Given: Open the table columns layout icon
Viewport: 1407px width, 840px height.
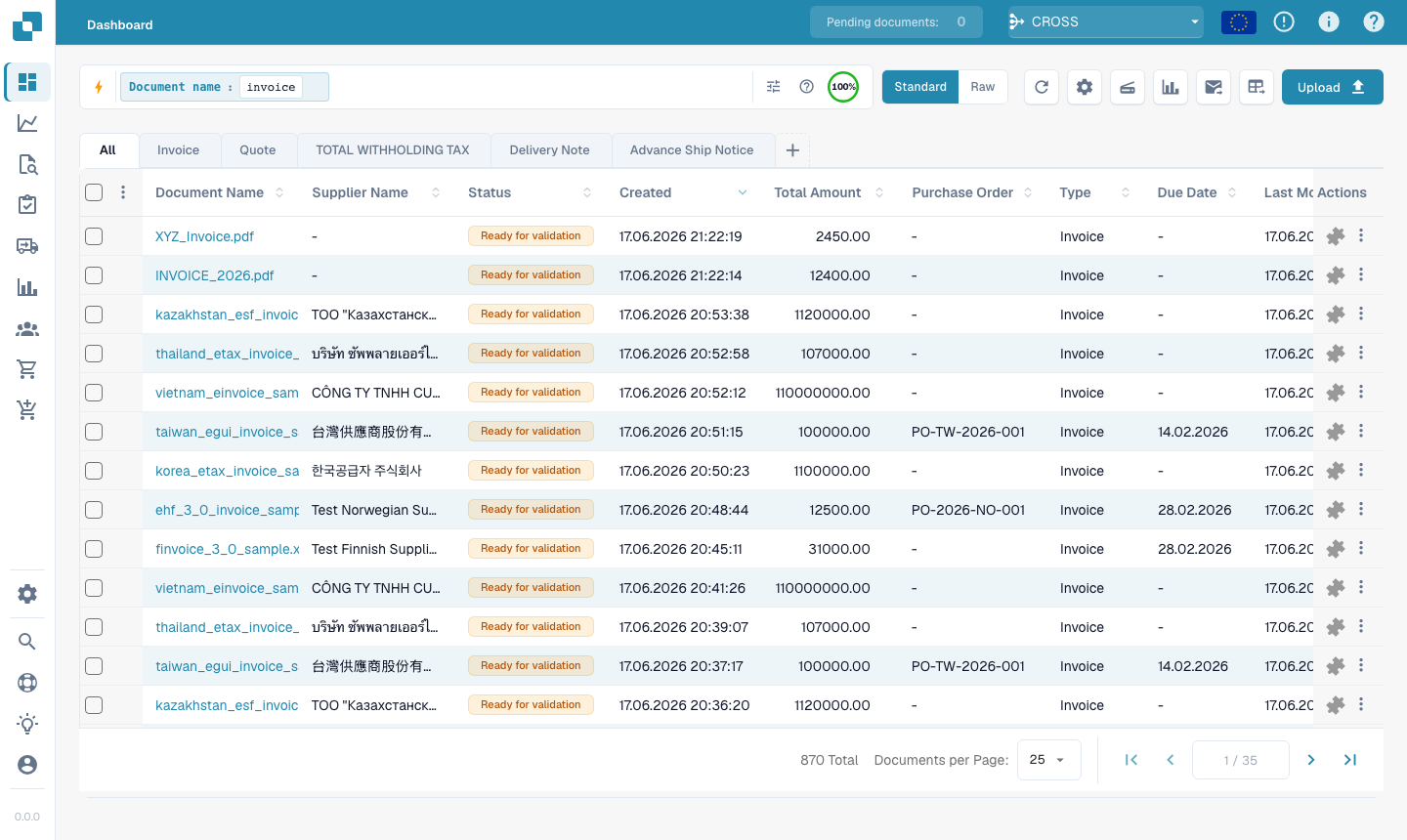Looking at the screenshot, I should [x=1257, y=87].
